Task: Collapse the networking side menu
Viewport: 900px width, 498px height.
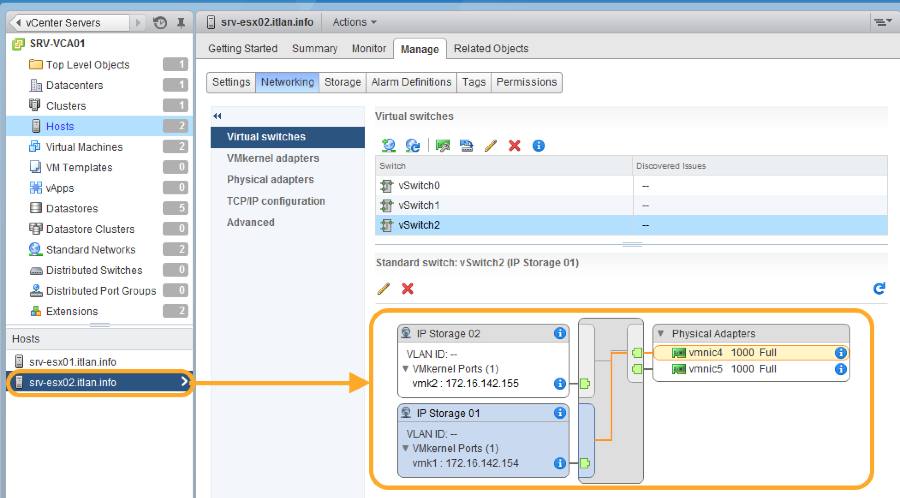Action: 218,115
